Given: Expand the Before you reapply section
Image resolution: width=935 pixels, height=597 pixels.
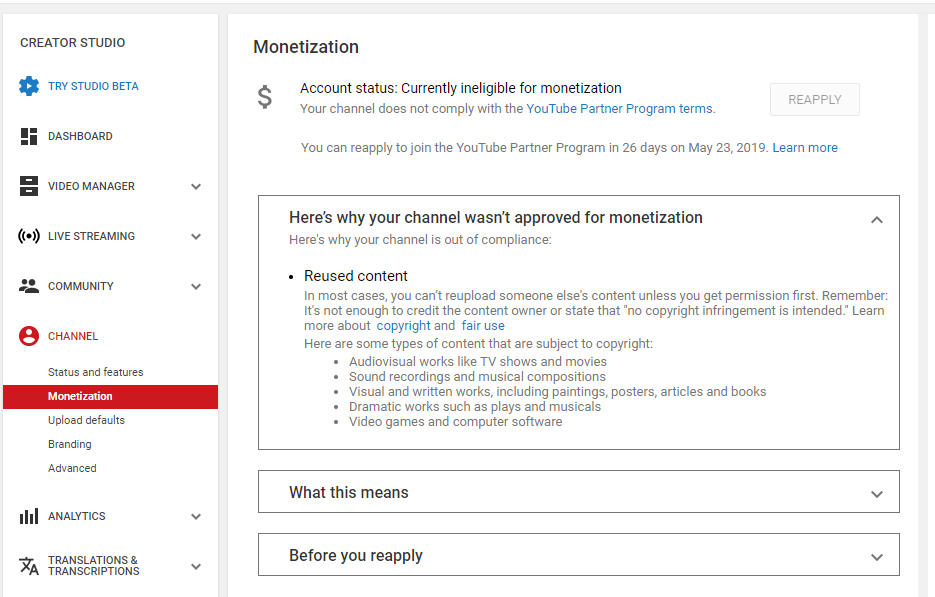Looking at the screenshot, I should click(x=877, y=558).
